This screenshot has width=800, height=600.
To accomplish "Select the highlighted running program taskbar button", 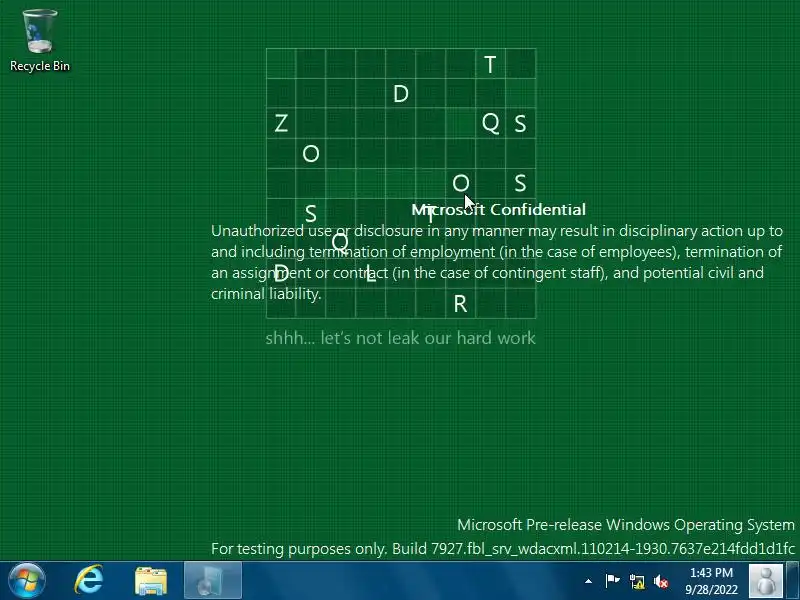I will [x=213, y=581].
